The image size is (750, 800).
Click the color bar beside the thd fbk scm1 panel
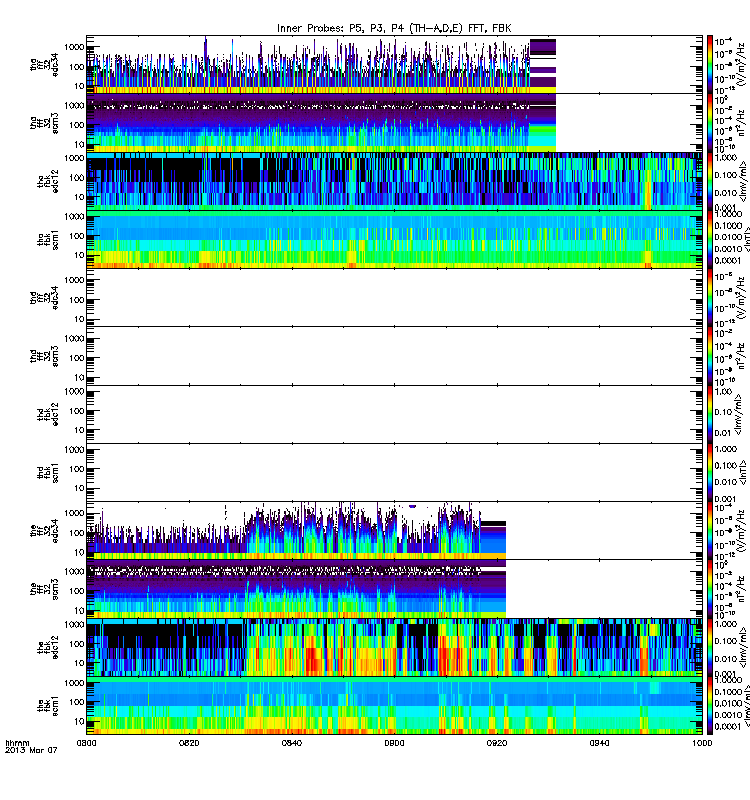click(x=710, y=472)
